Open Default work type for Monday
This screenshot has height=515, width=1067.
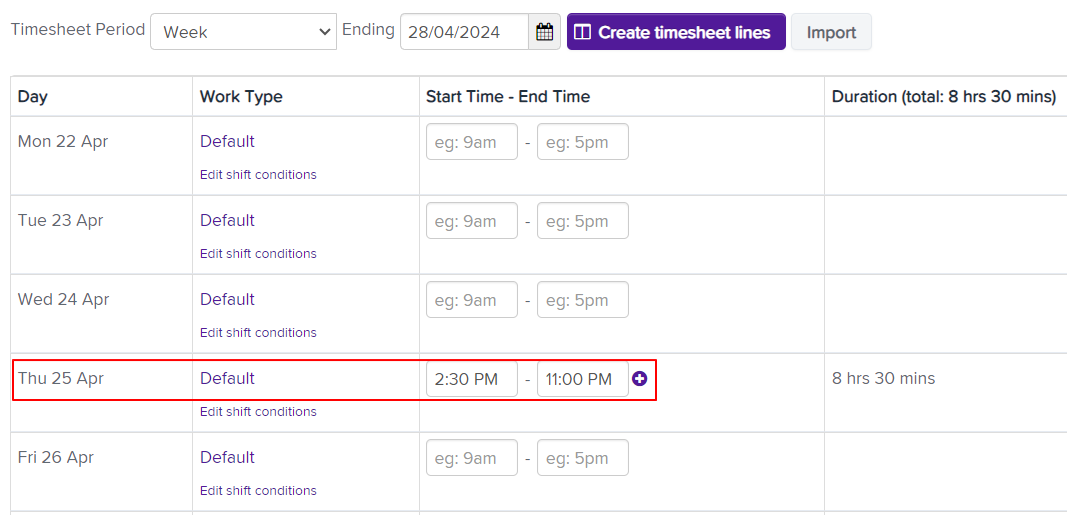[227, 142]
